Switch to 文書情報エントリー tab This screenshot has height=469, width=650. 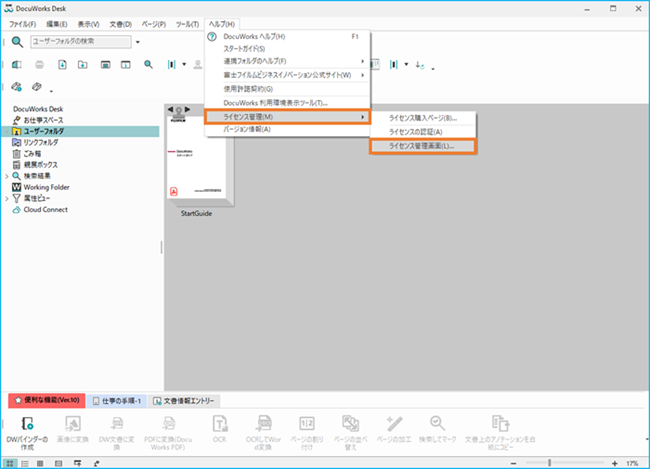coord(184,401)
